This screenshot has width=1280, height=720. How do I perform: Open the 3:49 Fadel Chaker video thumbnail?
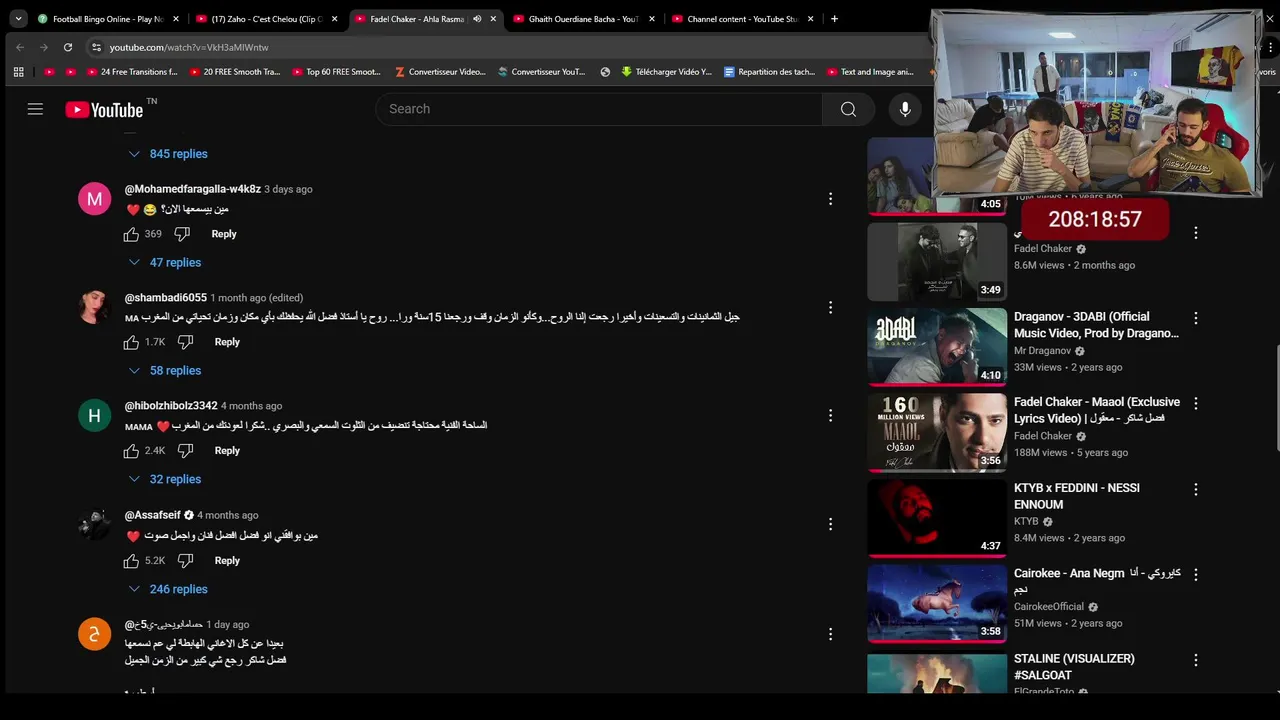tap(937, 261)
